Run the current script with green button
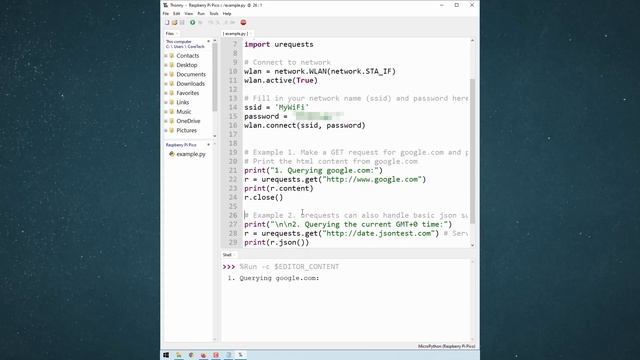640x360 pixels. [192, 22]
